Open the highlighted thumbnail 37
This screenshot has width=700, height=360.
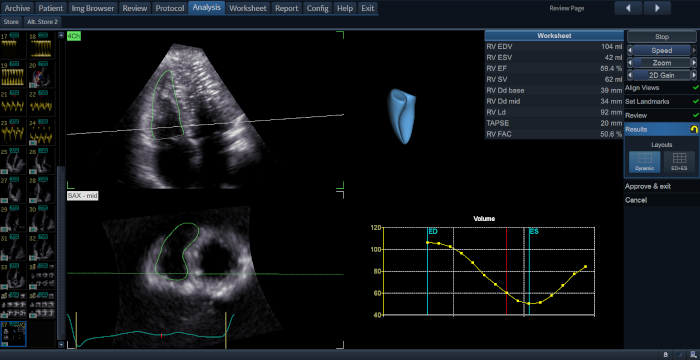[13, 334]
